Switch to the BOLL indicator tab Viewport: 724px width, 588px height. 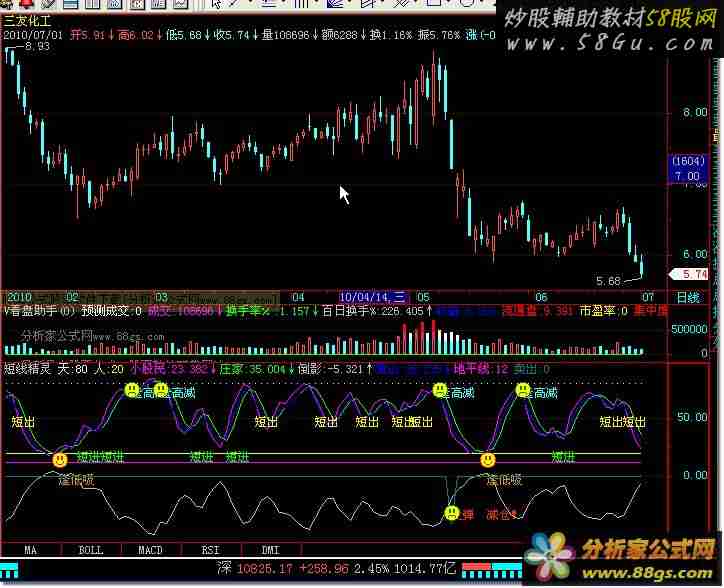tap(91, 550)
